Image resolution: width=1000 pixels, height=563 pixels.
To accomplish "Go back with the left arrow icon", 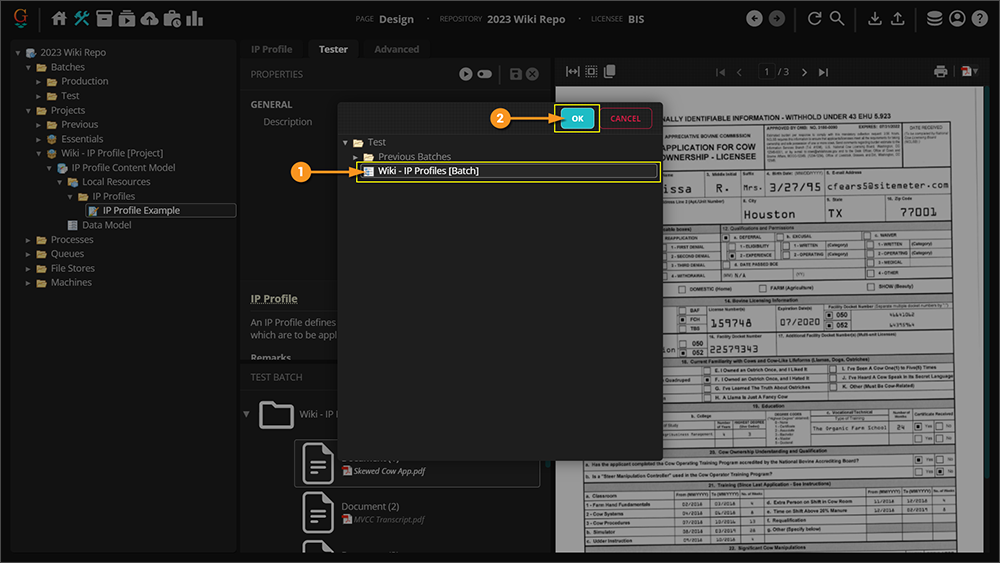I will coord(754,18).
